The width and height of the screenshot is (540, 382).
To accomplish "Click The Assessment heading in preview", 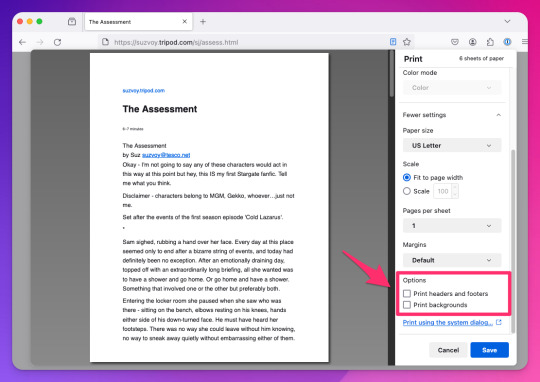I will pyautogui.click(x=160, y=109).
